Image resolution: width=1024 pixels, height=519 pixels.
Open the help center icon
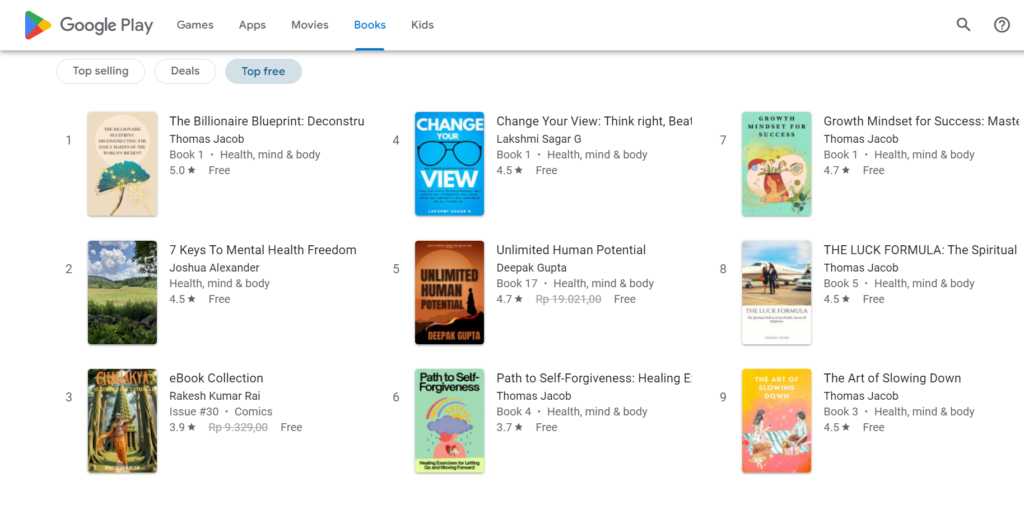click(1002, 25)
